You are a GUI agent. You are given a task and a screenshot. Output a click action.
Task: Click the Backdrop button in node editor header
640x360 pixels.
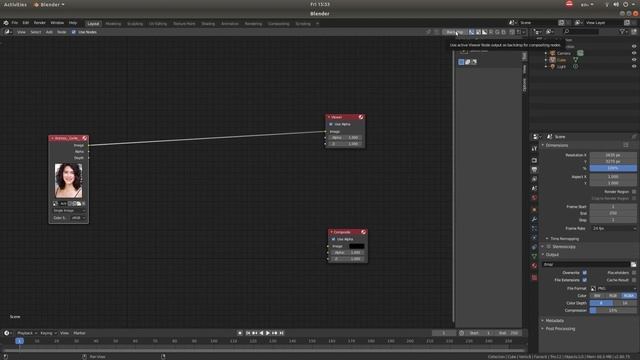tap(455, 32)
